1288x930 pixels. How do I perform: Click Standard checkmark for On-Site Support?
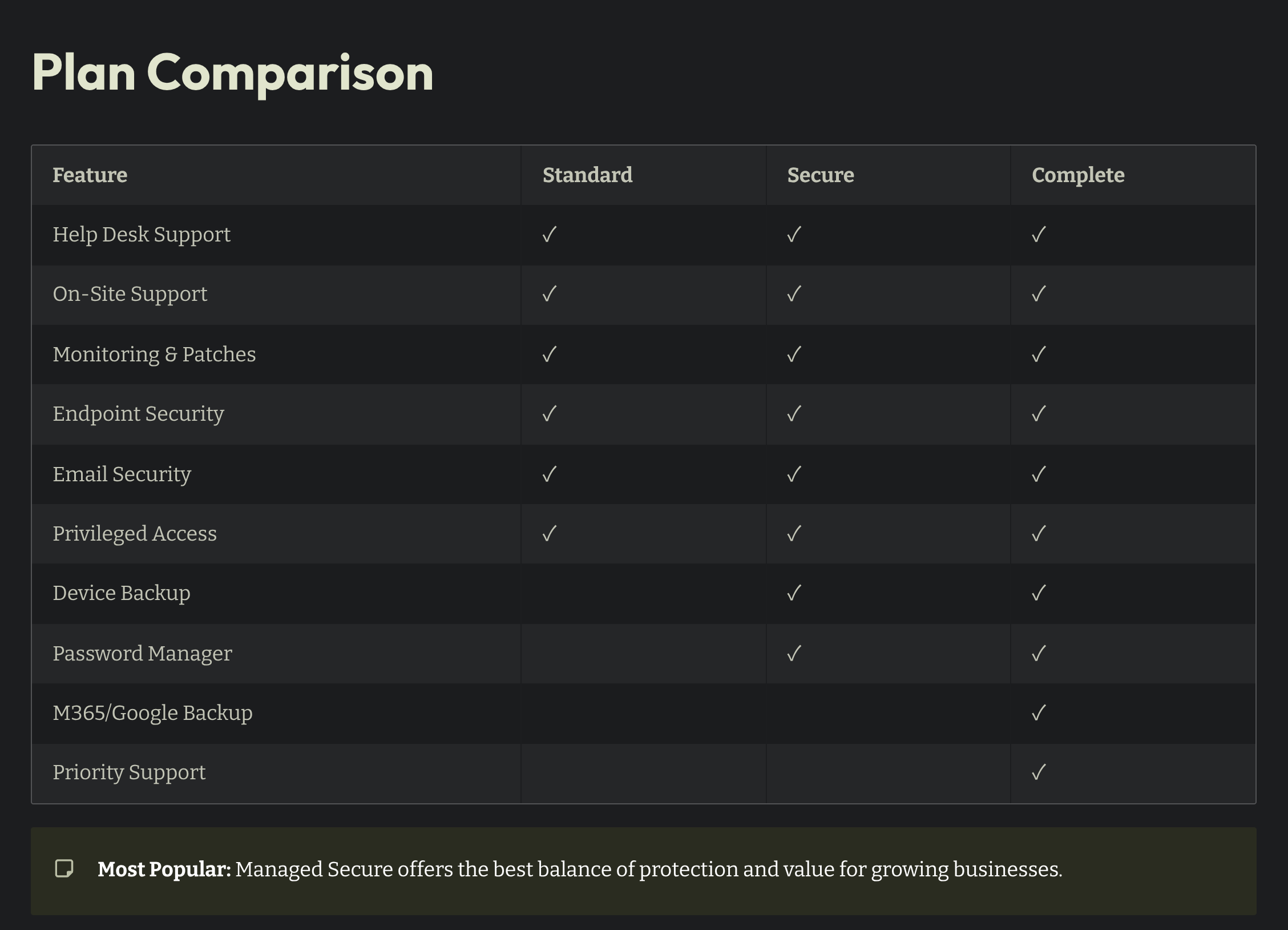coord(550,294)
